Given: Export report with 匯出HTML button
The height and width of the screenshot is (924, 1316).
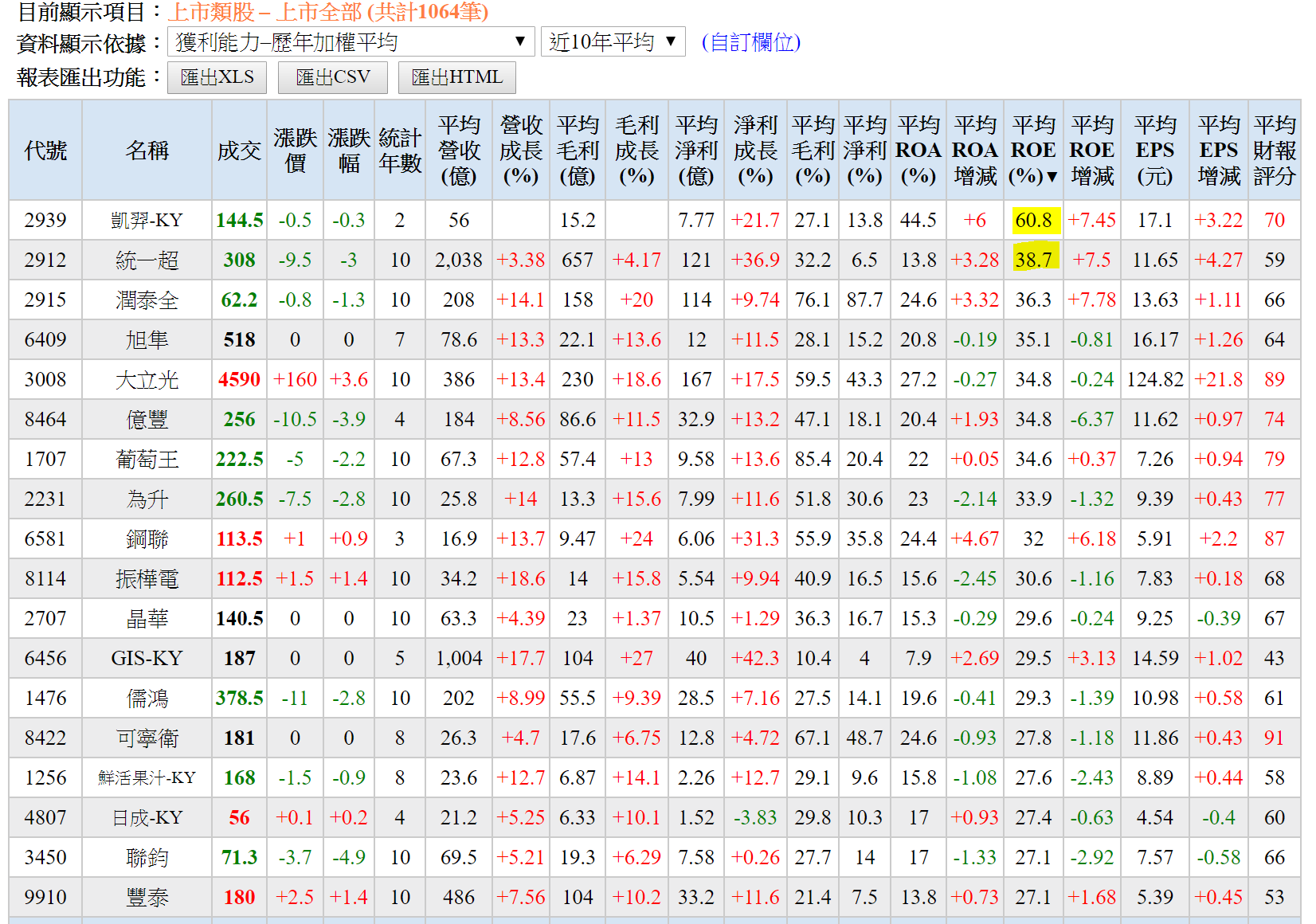Looking at the screenshot, I should [456, 77].
